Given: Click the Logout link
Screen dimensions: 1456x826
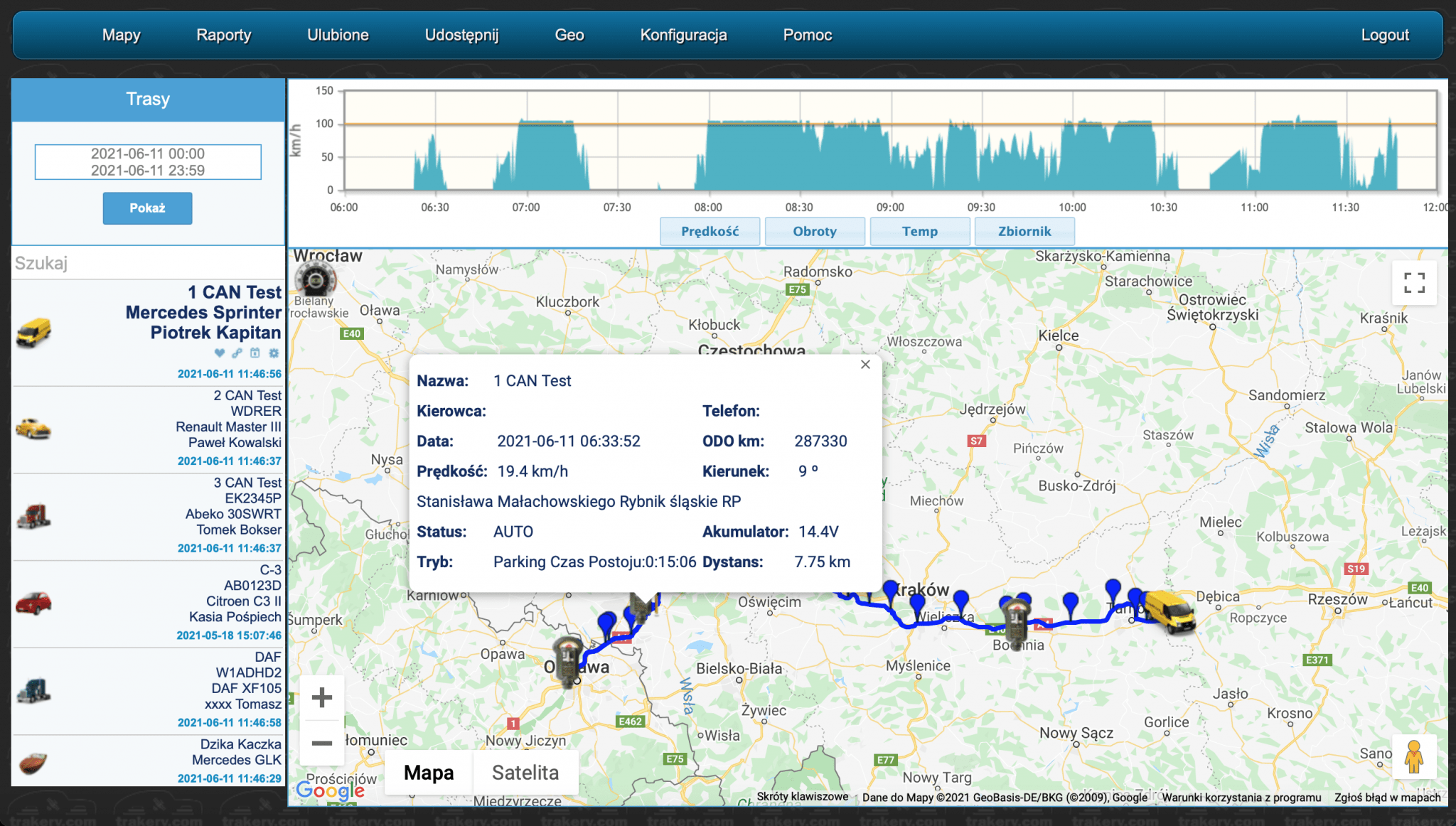Looking at the screenshot, I should pyautogui.click(x=1384, y=35).
